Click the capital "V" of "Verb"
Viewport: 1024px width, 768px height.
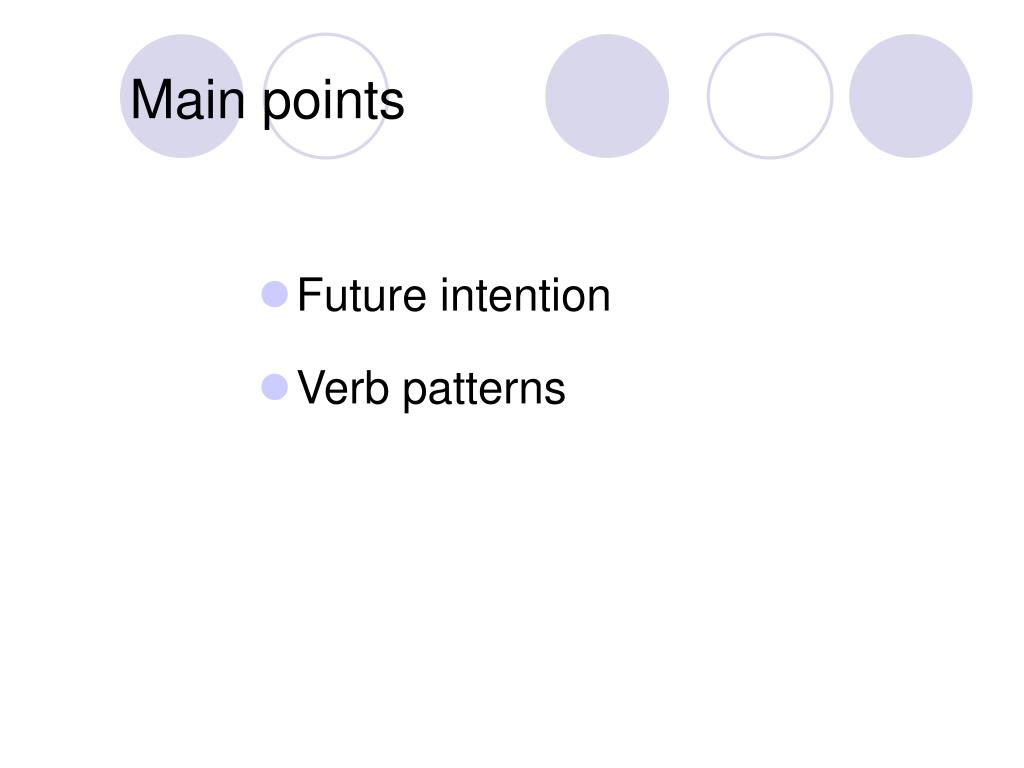(x=313, y=387)
